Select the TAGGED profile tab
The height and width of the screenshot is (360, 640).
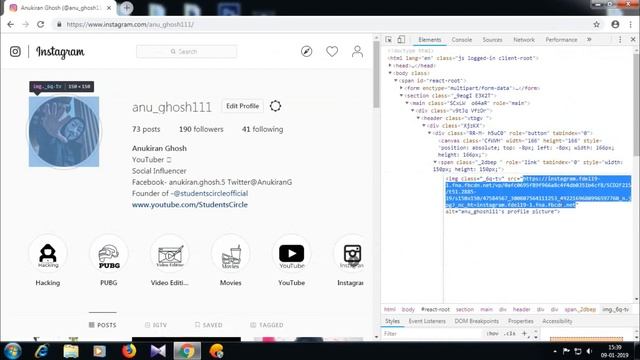[267, 325]
